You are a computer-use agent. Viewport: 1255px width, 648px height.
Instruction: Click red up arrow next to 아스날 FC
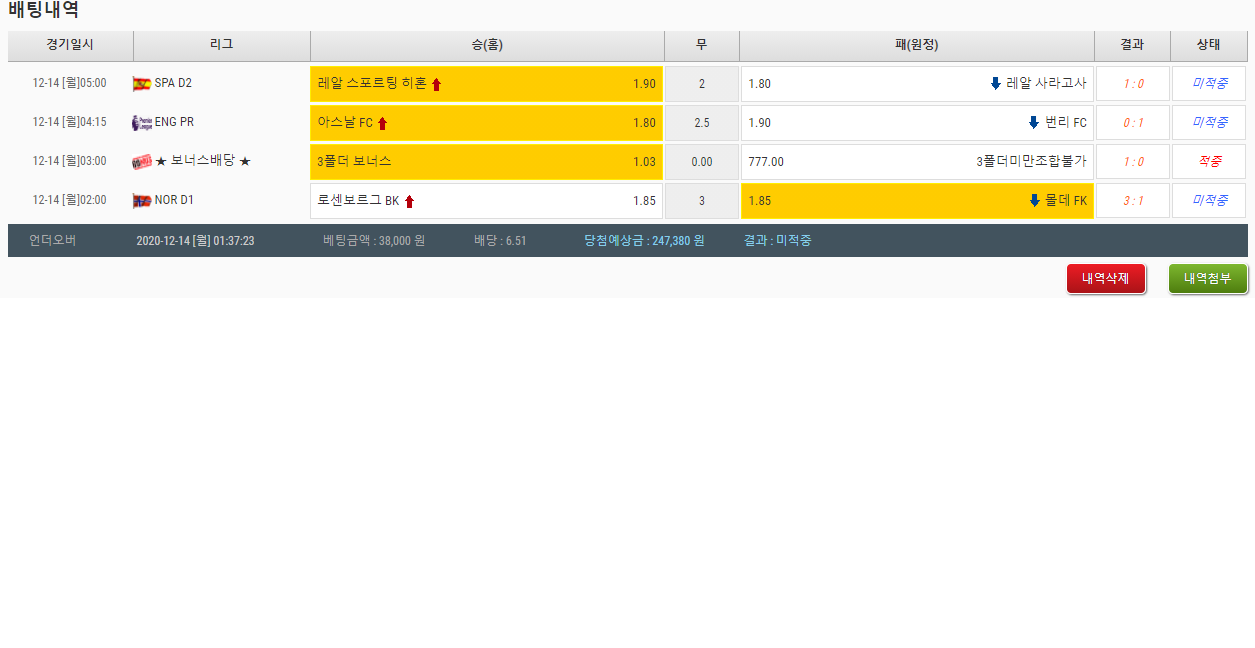tap(382, 124)
